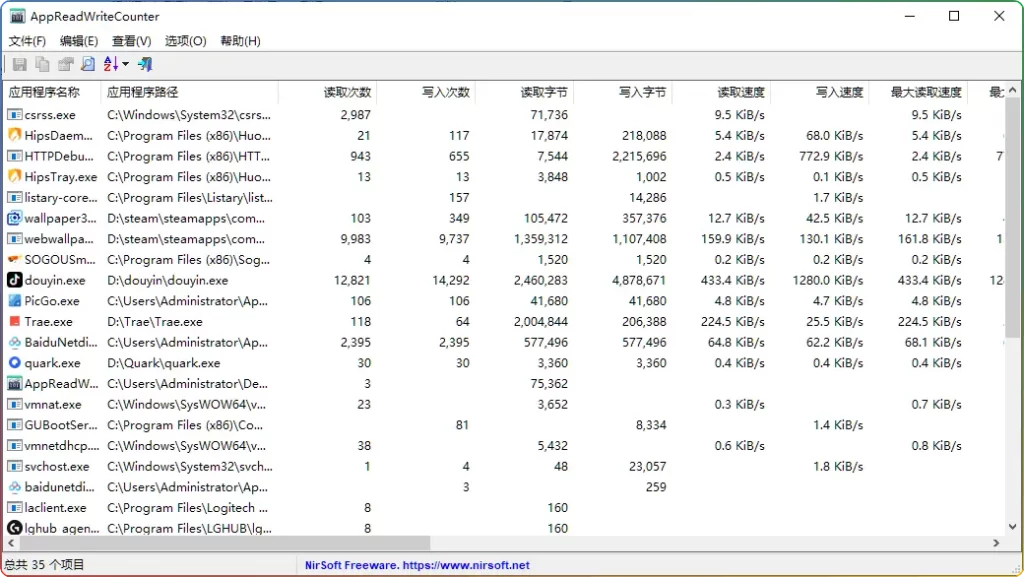Click the HipsTray.exe row icon
Viewport: 1024px width, 577px height.
click(x=14, y=176)
